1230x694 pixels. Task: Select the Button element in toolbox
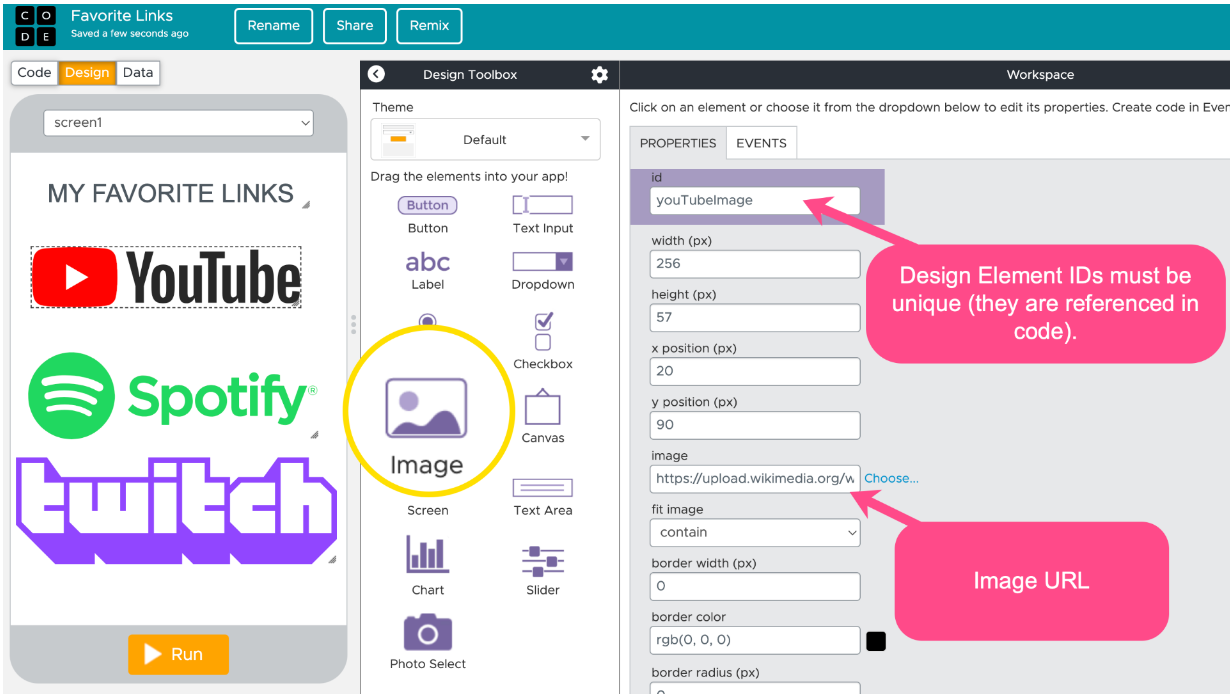pyautogui.click(x=428, y=205)
